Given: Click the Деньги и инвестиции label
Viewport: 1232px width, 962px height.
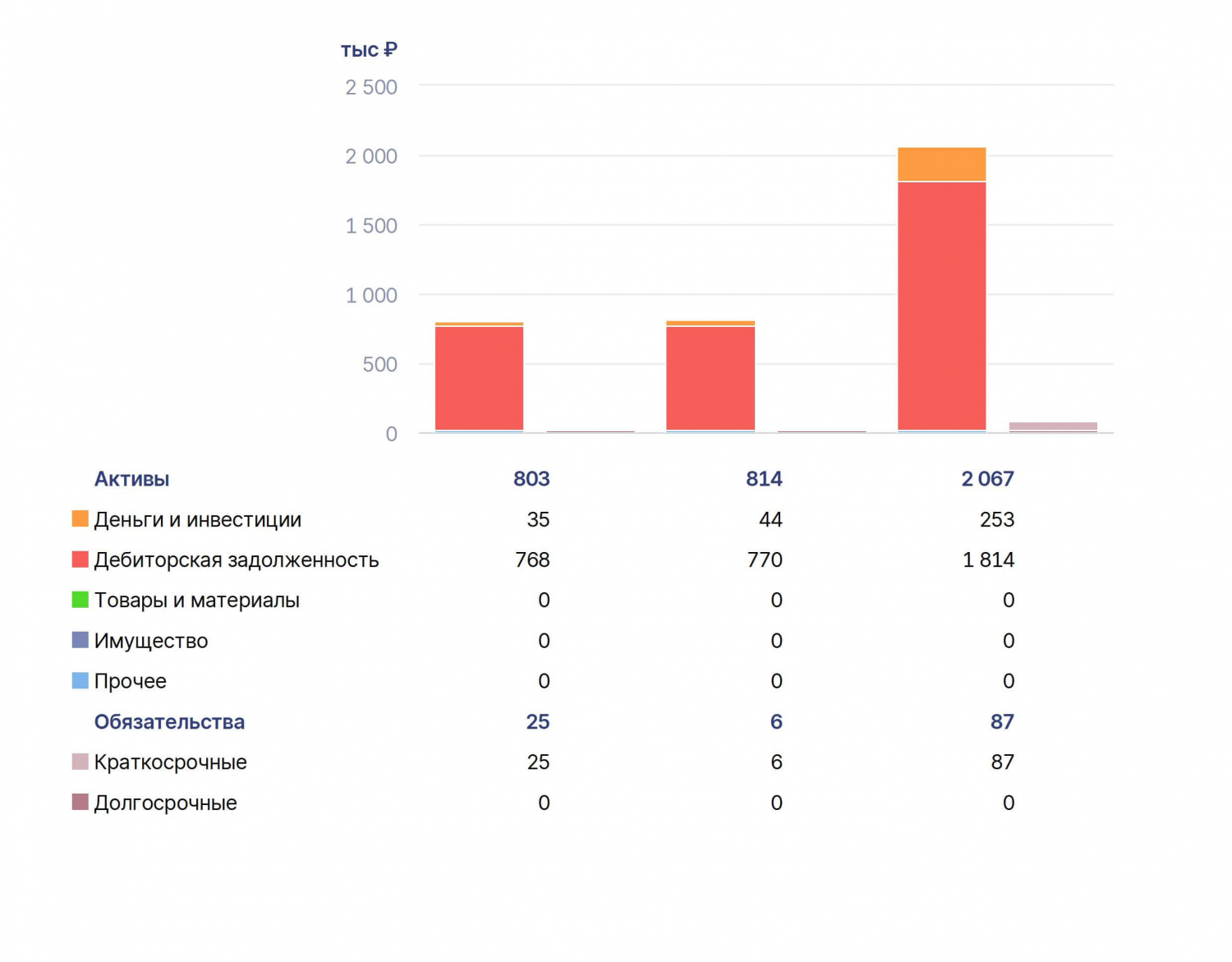Looking at the screenshot, I should [x=198, y=519].
